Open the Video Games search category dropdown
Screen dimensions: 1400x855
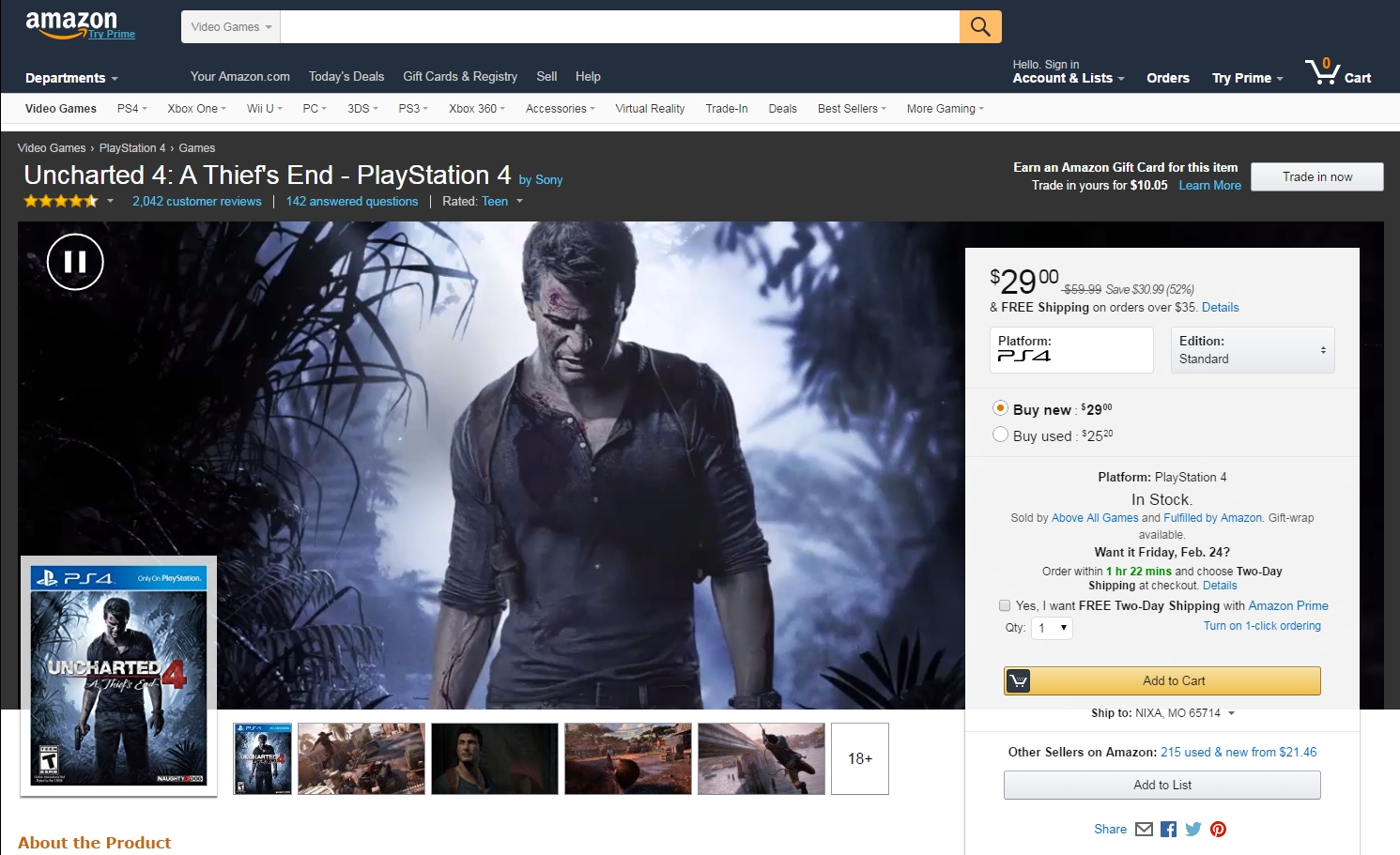point(231,26)
